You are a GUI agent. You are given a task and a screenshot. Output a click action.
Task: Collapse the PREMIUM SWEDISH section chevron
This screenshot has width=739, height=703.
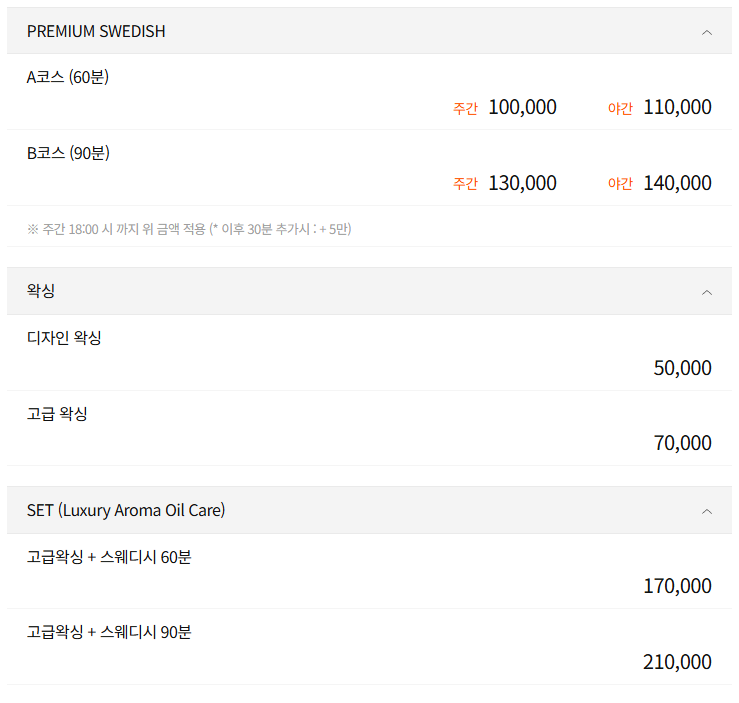707,32
